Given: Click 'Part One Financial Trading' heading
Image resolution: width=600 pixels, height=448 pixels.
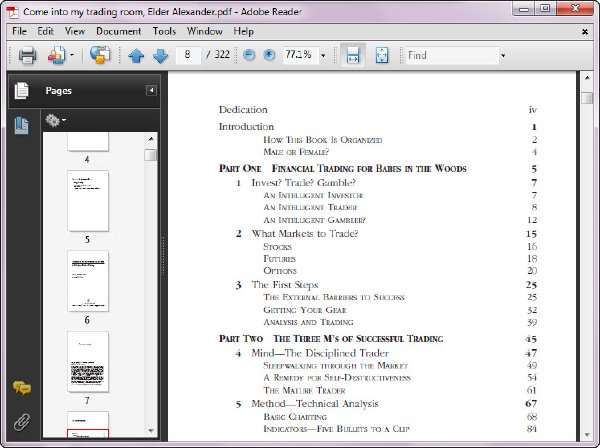Looking at the screenshot, I should point(342,169).
